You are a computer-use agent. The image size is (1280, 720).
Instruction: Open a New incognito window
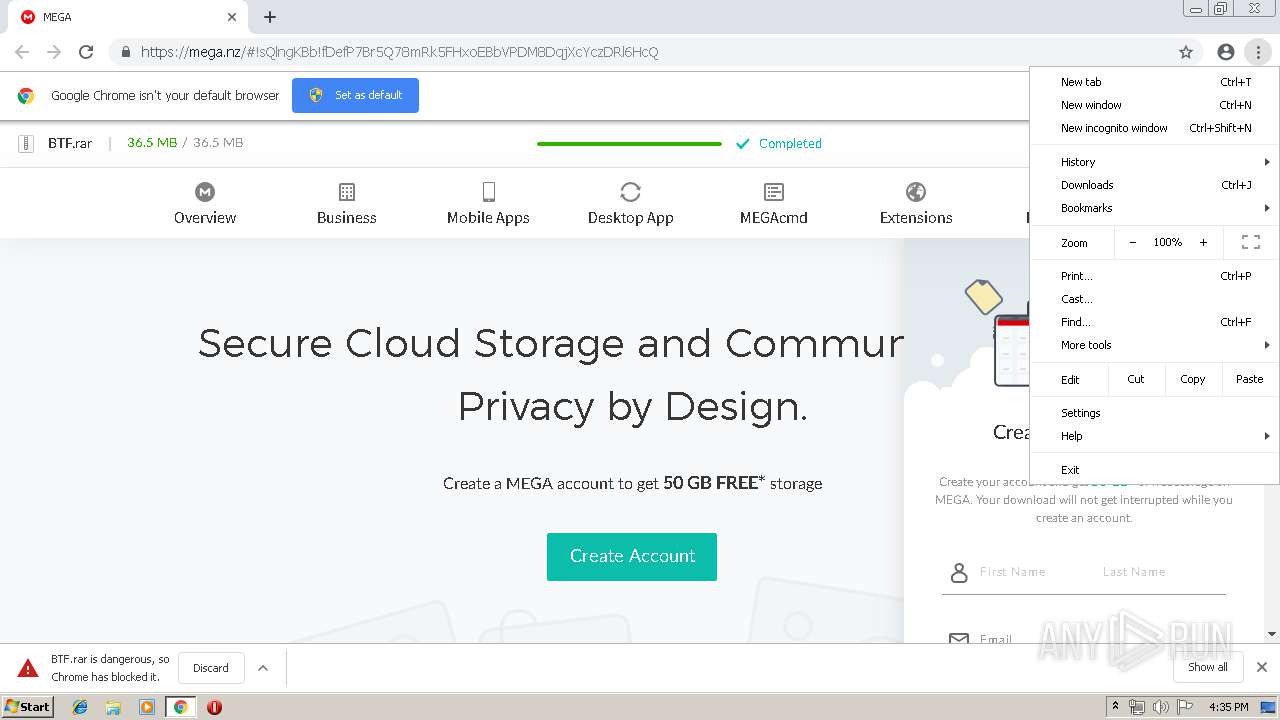pos(1154,128)
